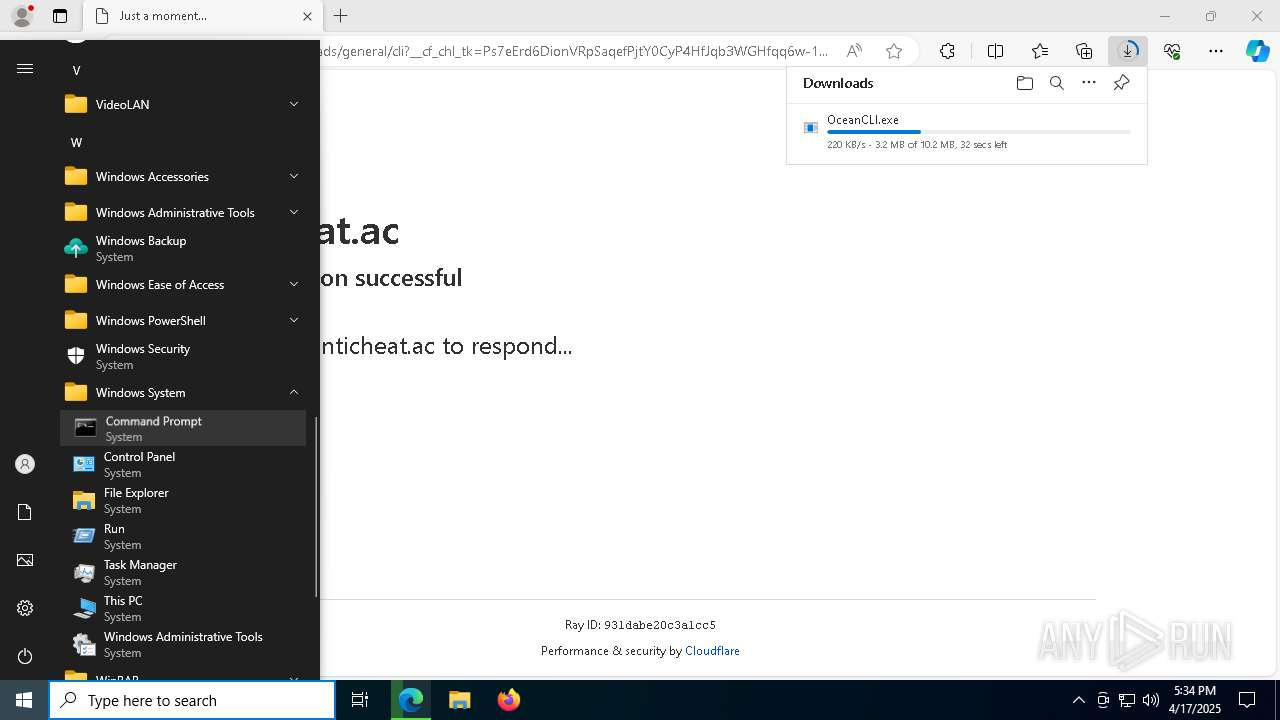The width and height of the screenshot is (1280, 720).
Task: Follow the Cloudflare link
Action: 712,651
